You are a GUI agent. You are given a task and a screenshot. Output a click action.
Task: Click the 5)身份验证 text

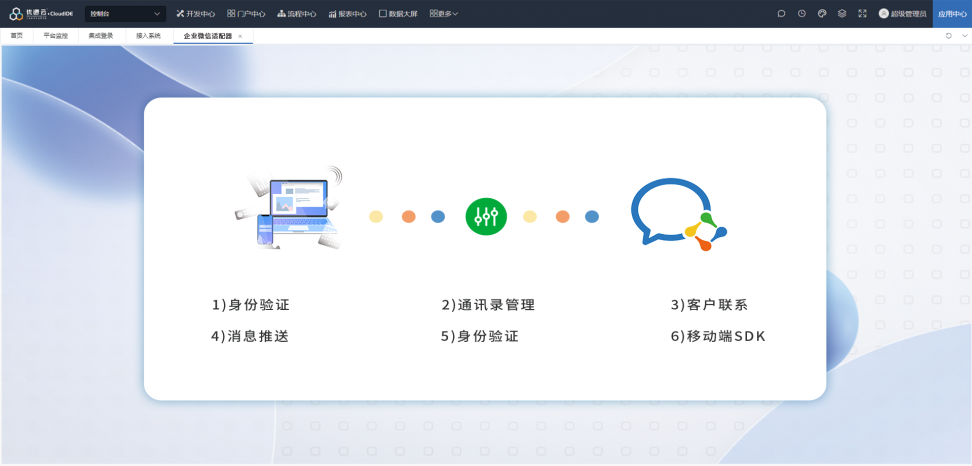click(480, 336)
